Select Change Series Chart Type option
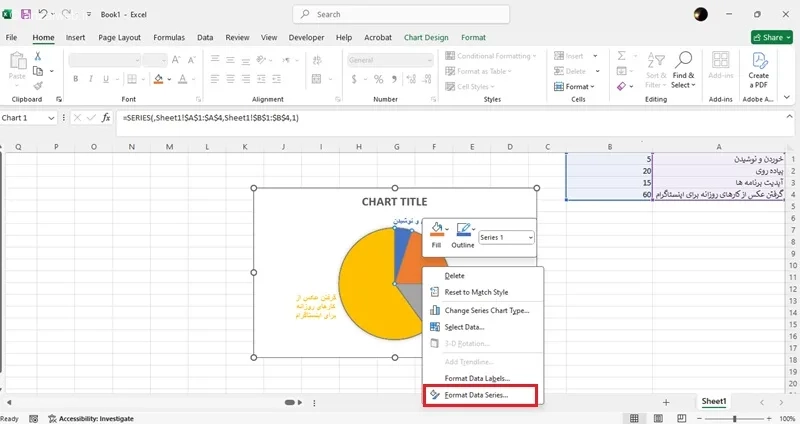Screen dimensions: 800x424 pyautogui.click(x=486, y=310)
